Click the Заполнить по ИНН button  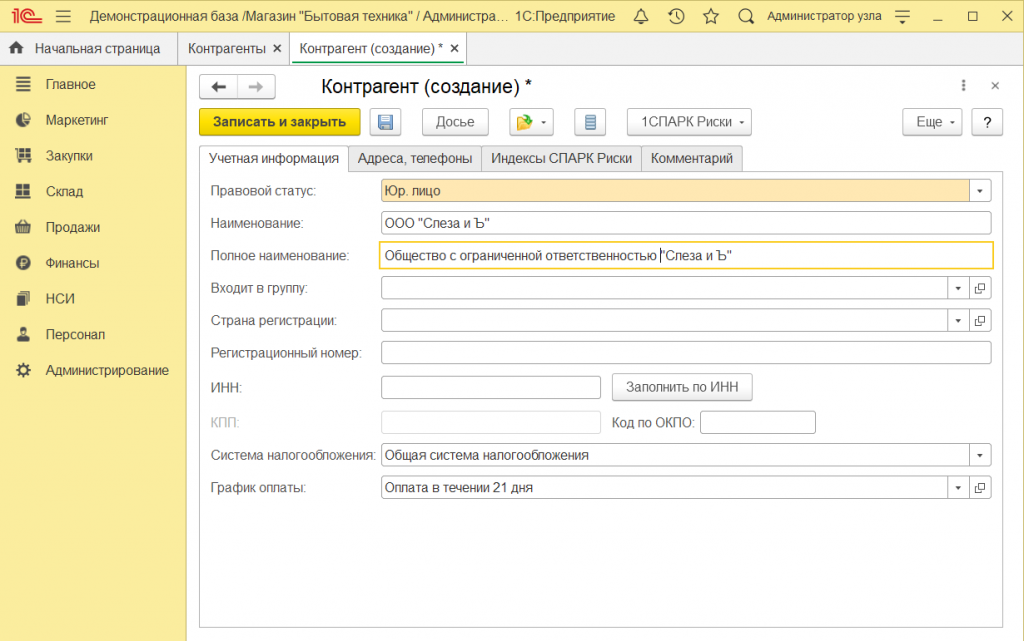[681, 387]
